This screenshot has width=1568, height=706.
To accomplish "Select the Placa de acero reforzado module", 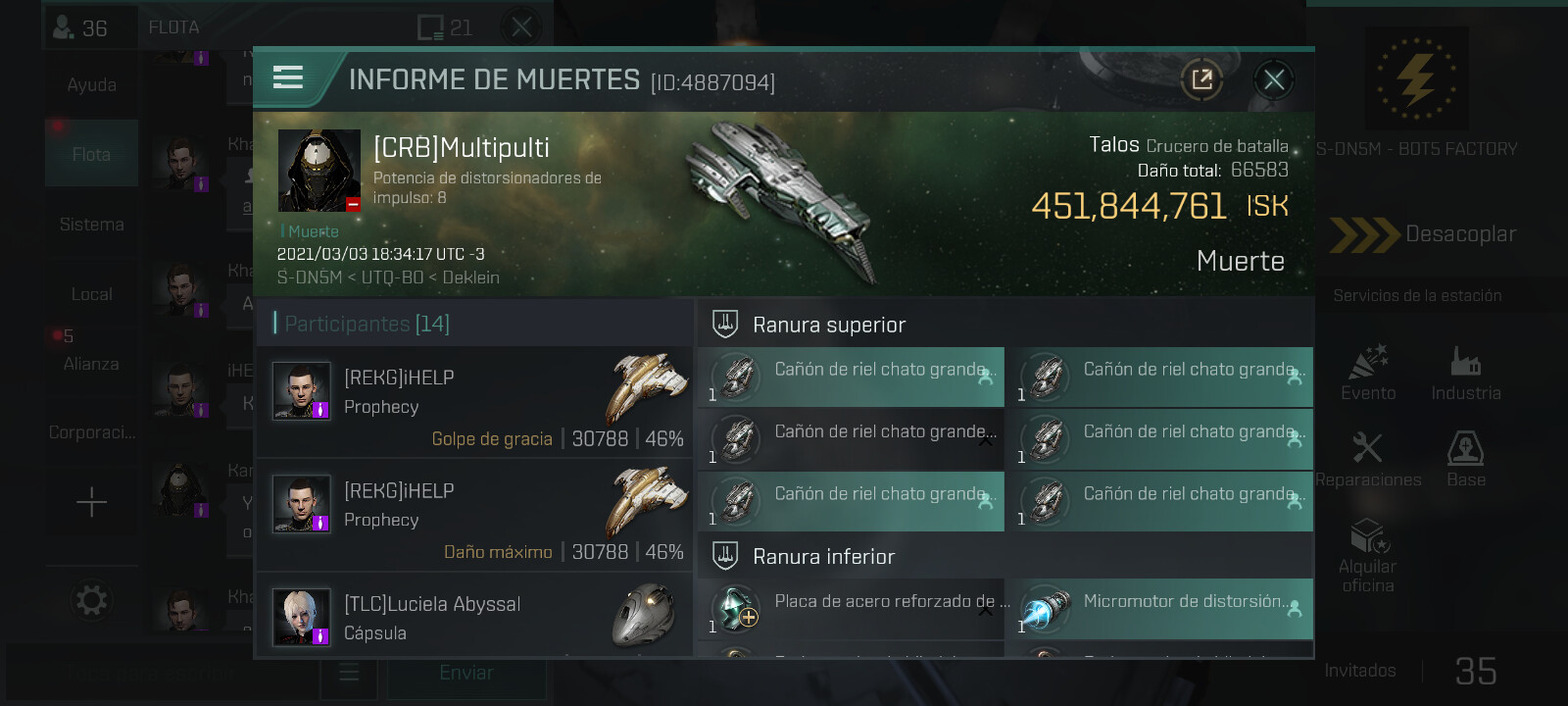I will (851, 609).
